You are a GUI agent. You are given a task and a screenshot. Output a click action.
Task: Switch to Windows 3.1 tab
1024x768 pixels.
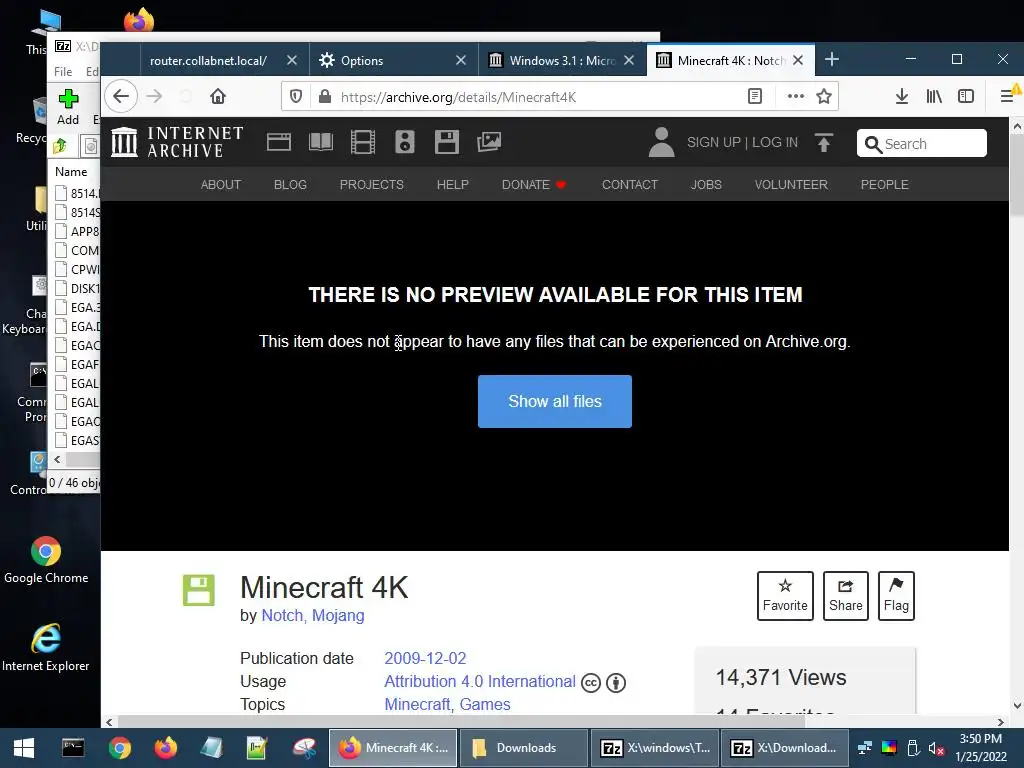[x=554, y=61]
